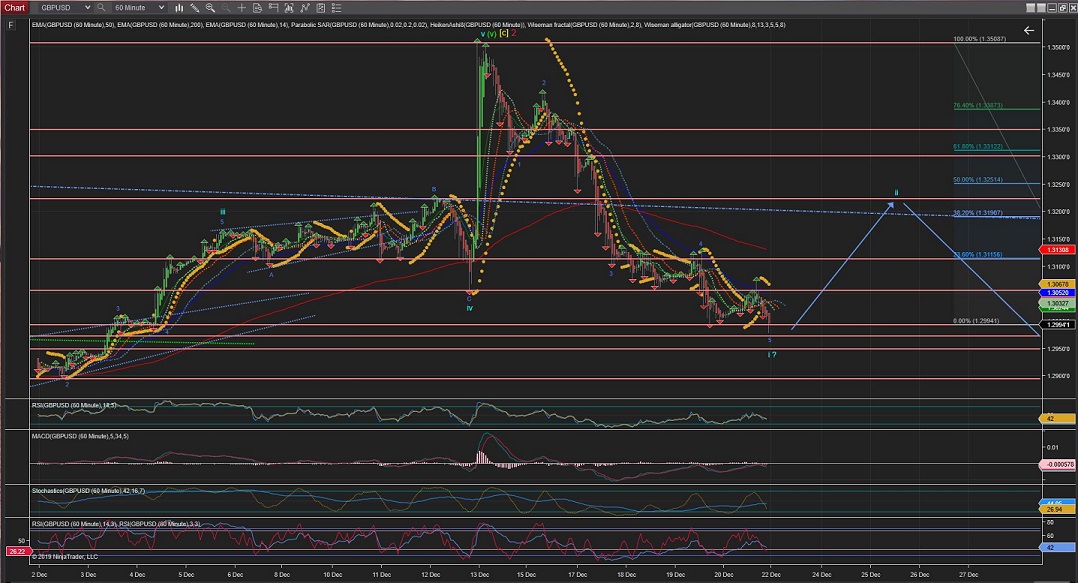Click the RSI(GBPUSD (60 Minute),14,5) label
This screenshot has height=583, width=1078.
coord(74,406)
